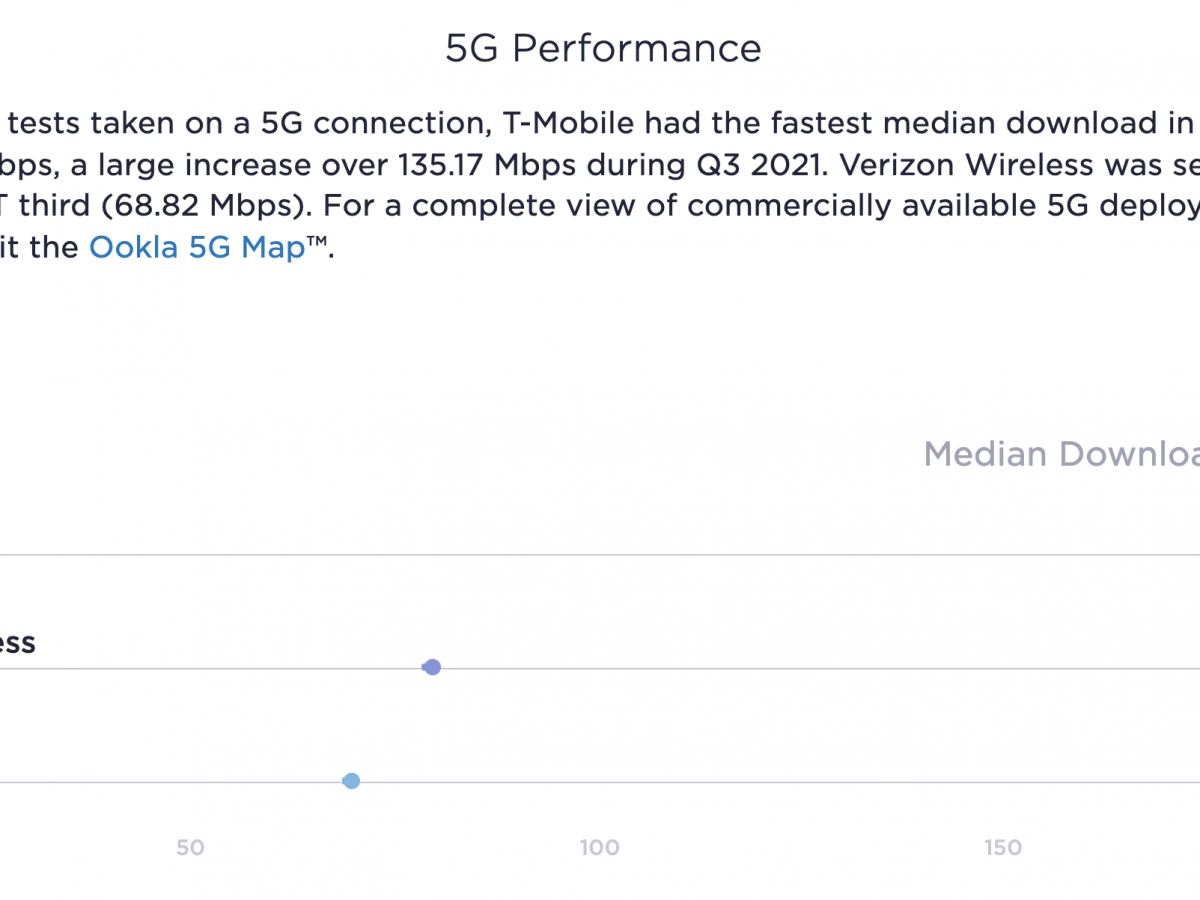Open the Ookla 5G Map link
This screenshot has width=1200, height=900.
point(196,247)
